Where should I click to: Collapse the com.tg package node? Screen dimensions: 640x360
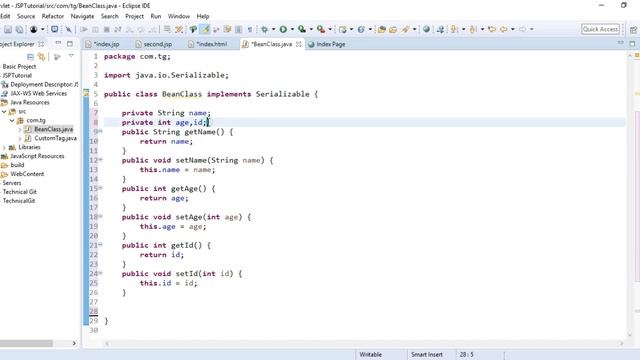point(12,120)
